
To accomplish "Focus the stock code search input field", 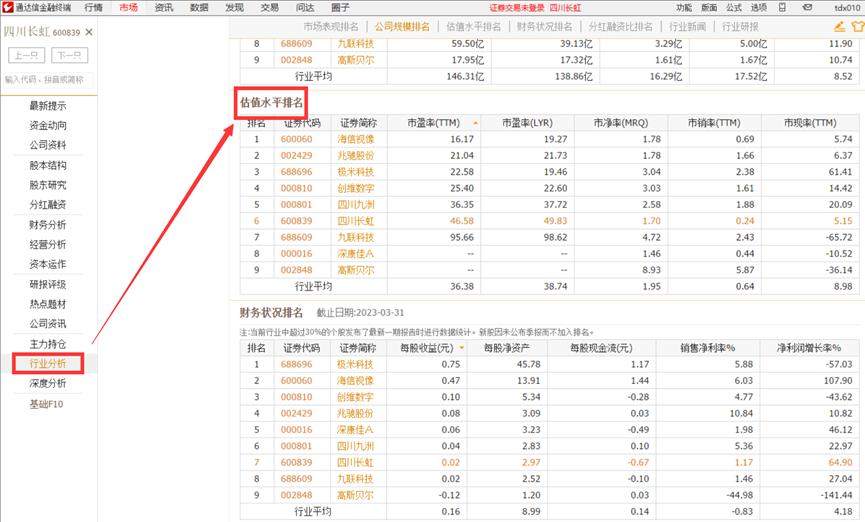I will 48,80.
